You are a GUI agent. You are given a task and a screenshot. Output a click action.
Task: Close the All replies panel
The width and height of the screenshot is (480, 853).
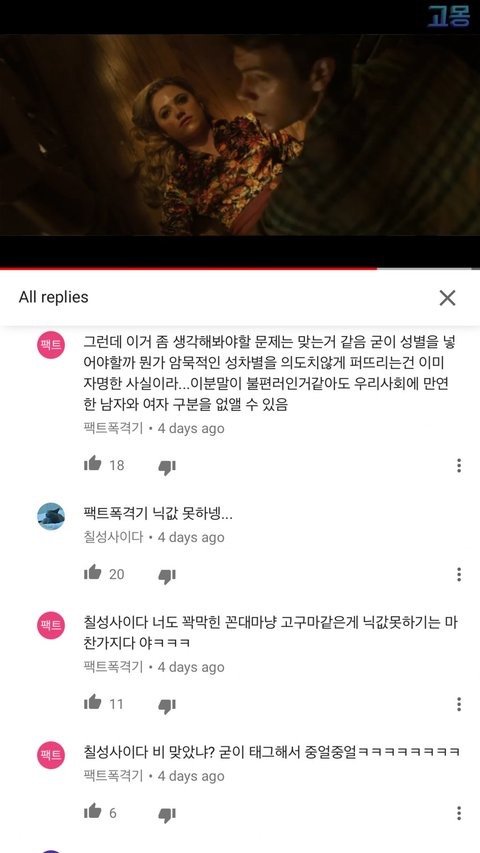[x=447, y=298]
